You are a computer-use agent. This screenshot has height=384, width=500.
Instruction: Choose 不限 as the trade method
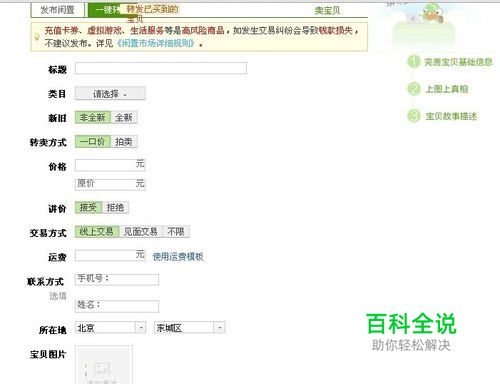176,232
